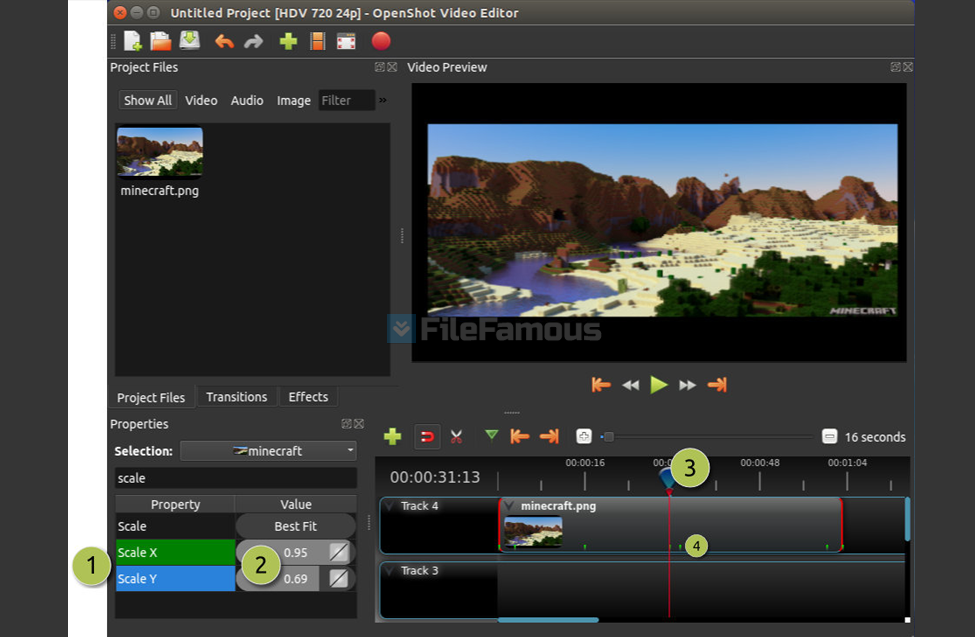The image size is (975, 637).
Task: Click the Value column header
Action: (x=296, y=504)
